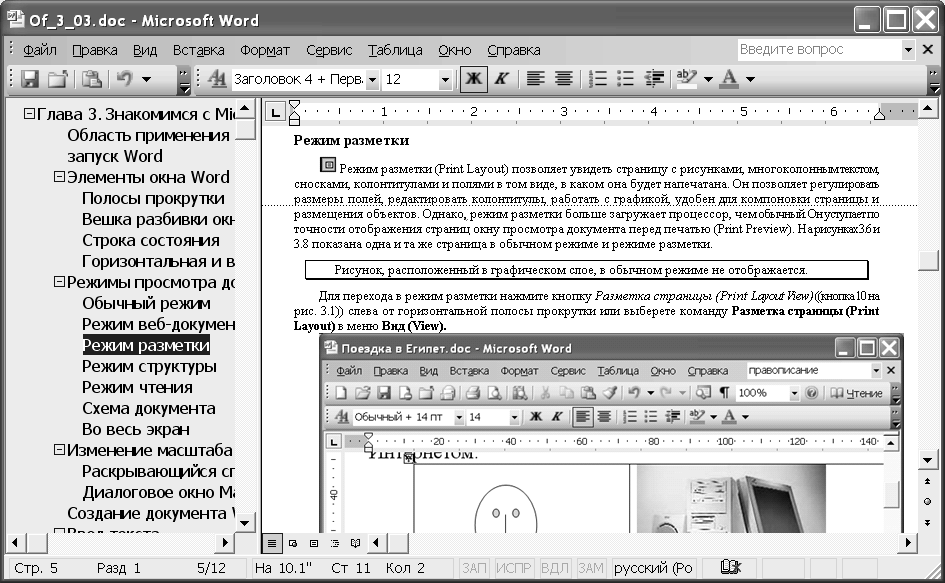Switch to Outline view button
Screen dimensions: 945x583
334,543
